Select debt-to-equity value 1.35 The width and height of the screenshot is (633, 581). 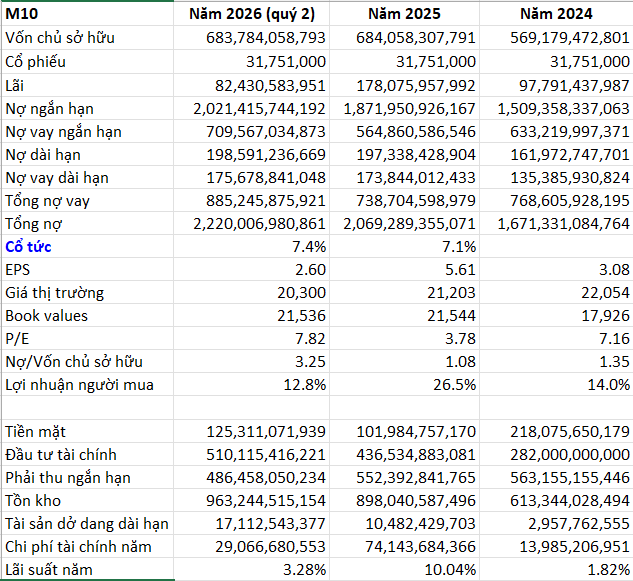click(x=556, y=362)
